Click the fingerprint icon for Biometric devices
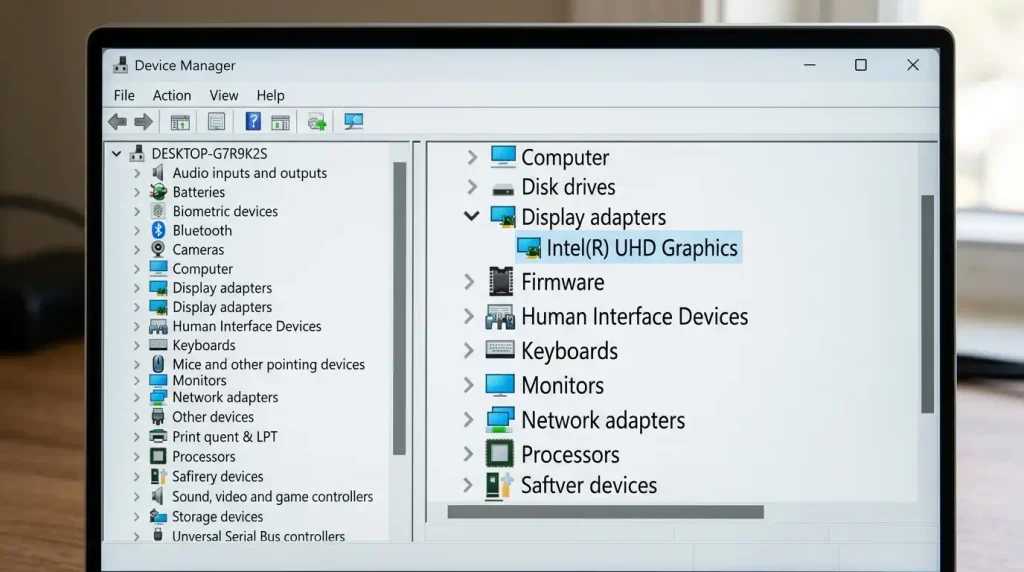 (x=158, y=210)
